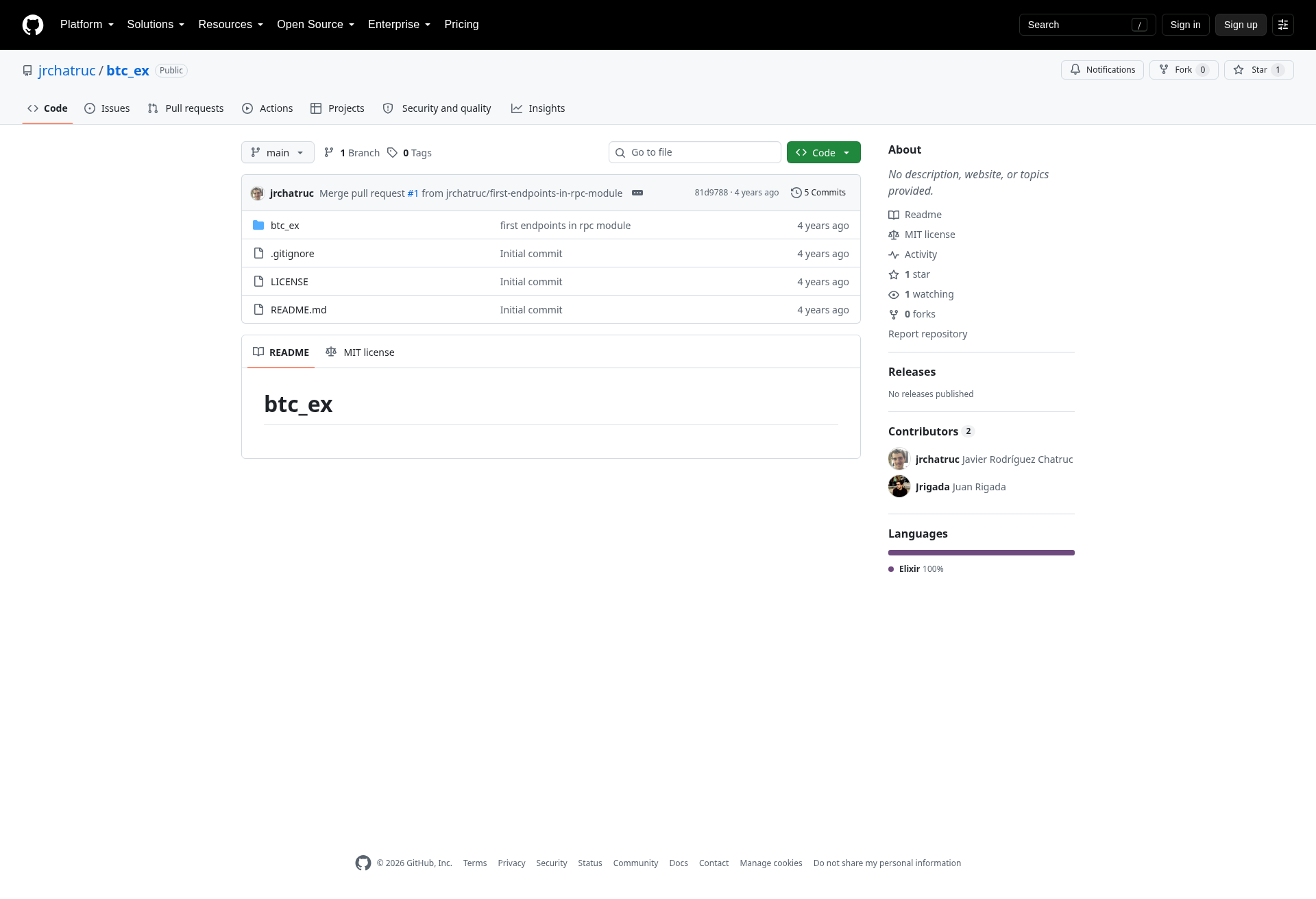The height and width of the screenshot is (899, 1316).
Task: Click the GitHub logo in header
Action: coord(33,25)
